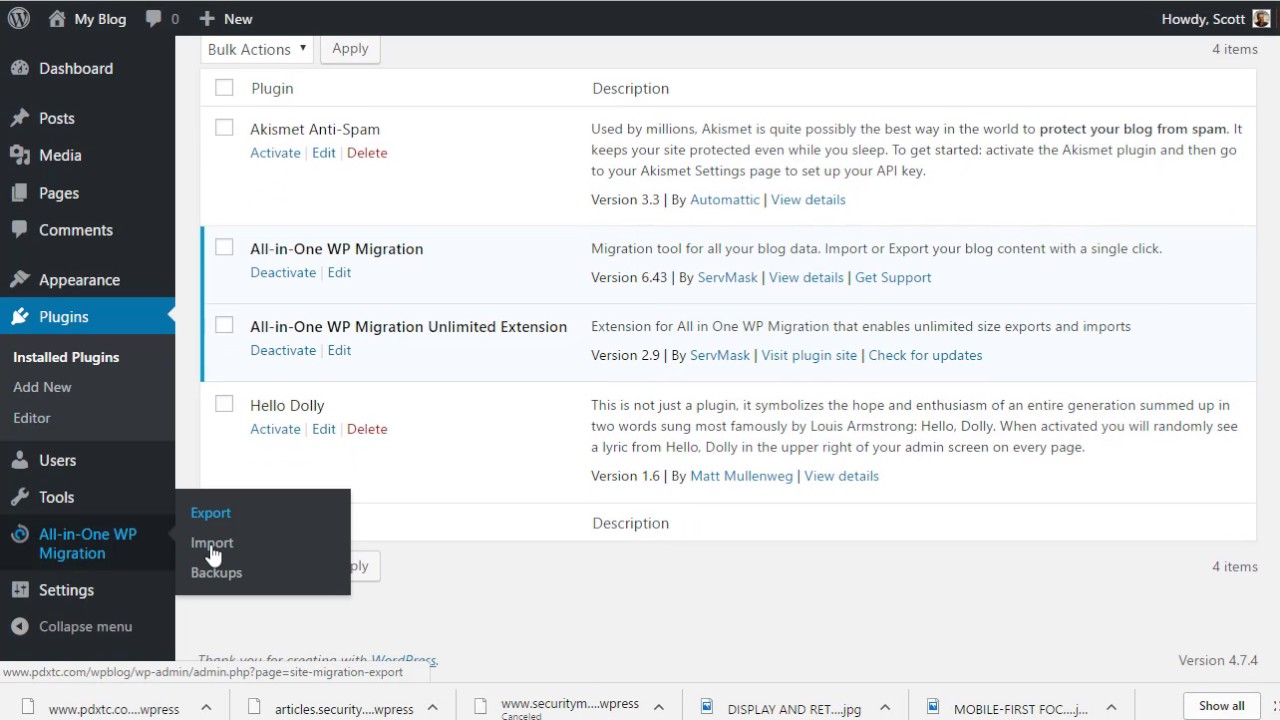
Task: Expand MOBILE-FIRST FOC download options chevron
Action: click(x=1111, y=708)
